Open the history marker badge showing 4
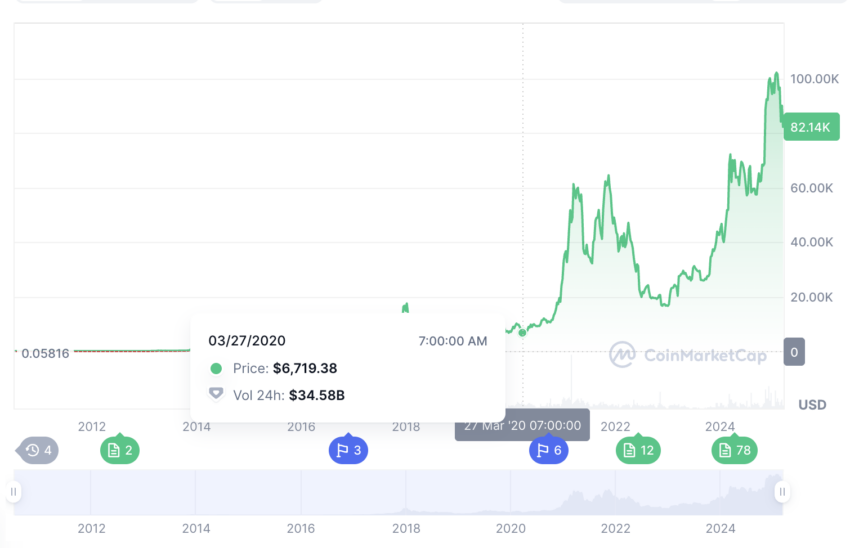850x548 pixels. coord(37,450)
